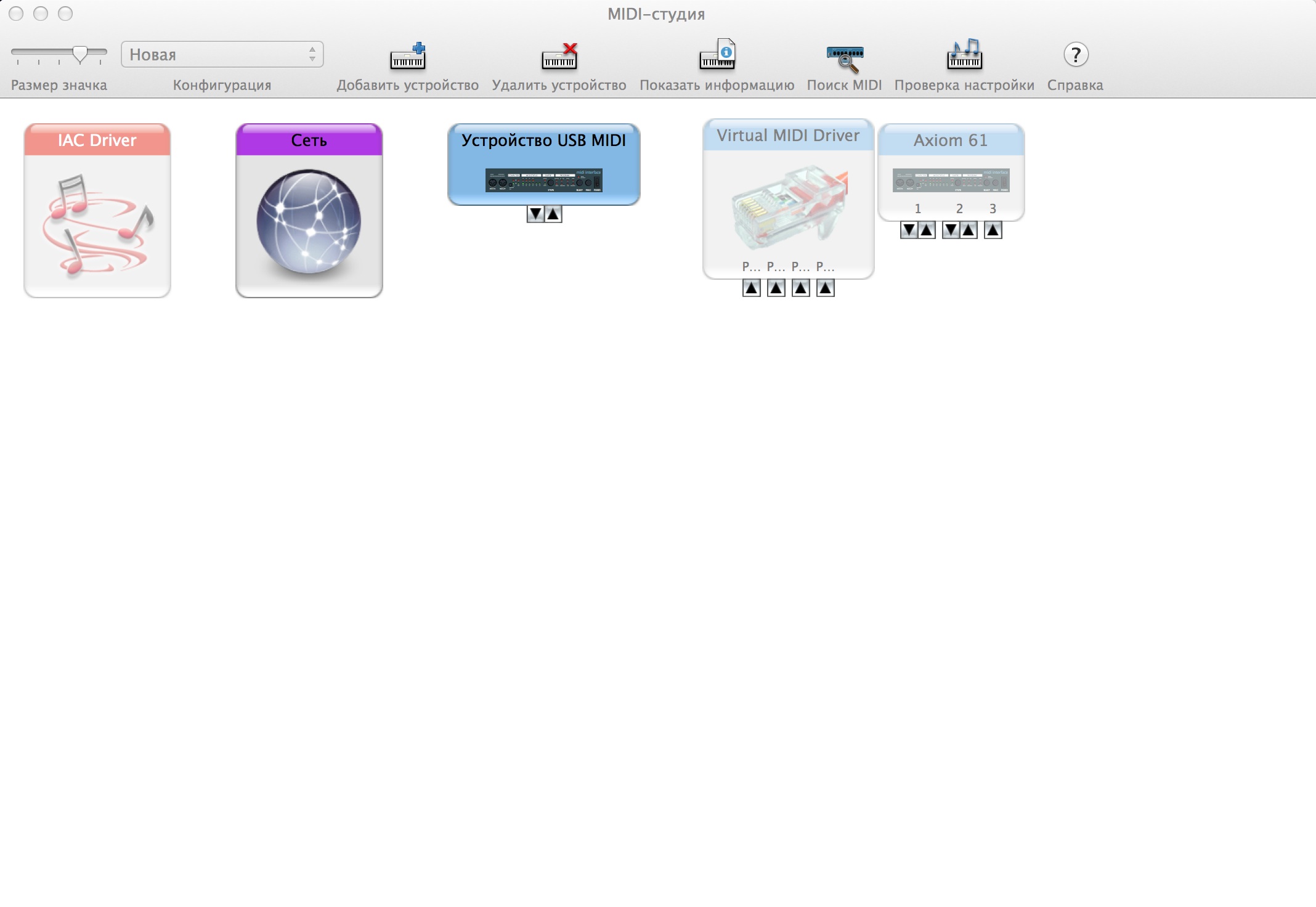Run the Test Setup (Проверка настройки) icon
This screenshot has height=907, width=1316.
965,54
